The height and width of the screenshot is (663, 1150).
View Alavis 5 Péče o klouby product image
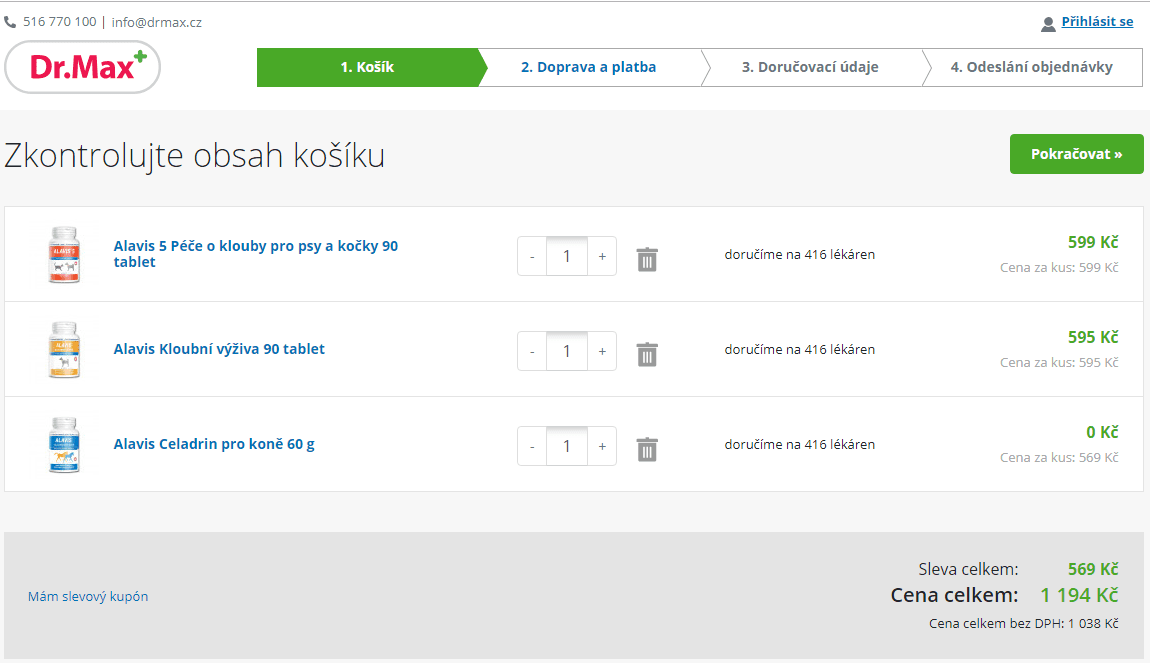(x=65, y=254)
